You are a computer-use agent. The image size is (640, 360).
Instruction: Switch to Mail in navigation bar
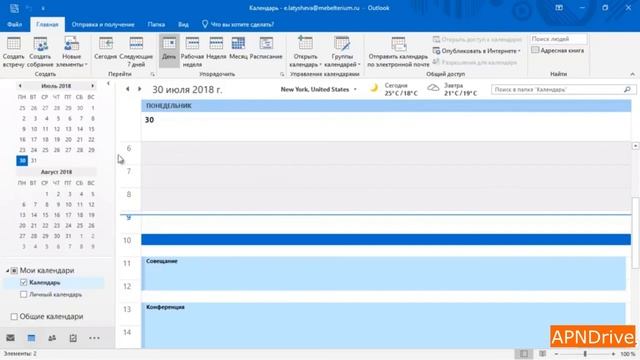tap(11, 338)
